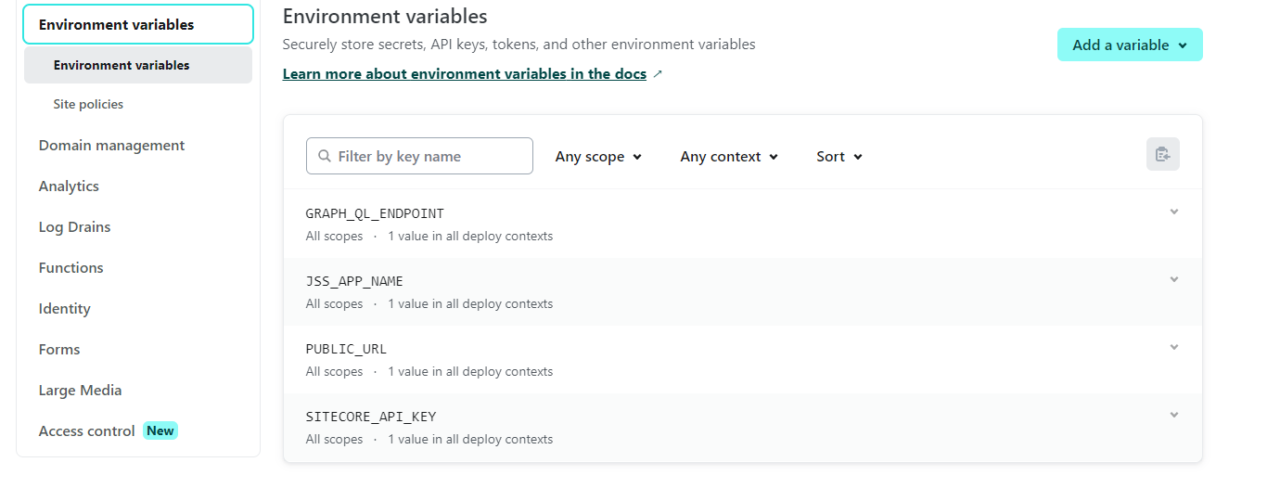
Task: Open the Any scope filter dropdown
Action: (598, 157)
